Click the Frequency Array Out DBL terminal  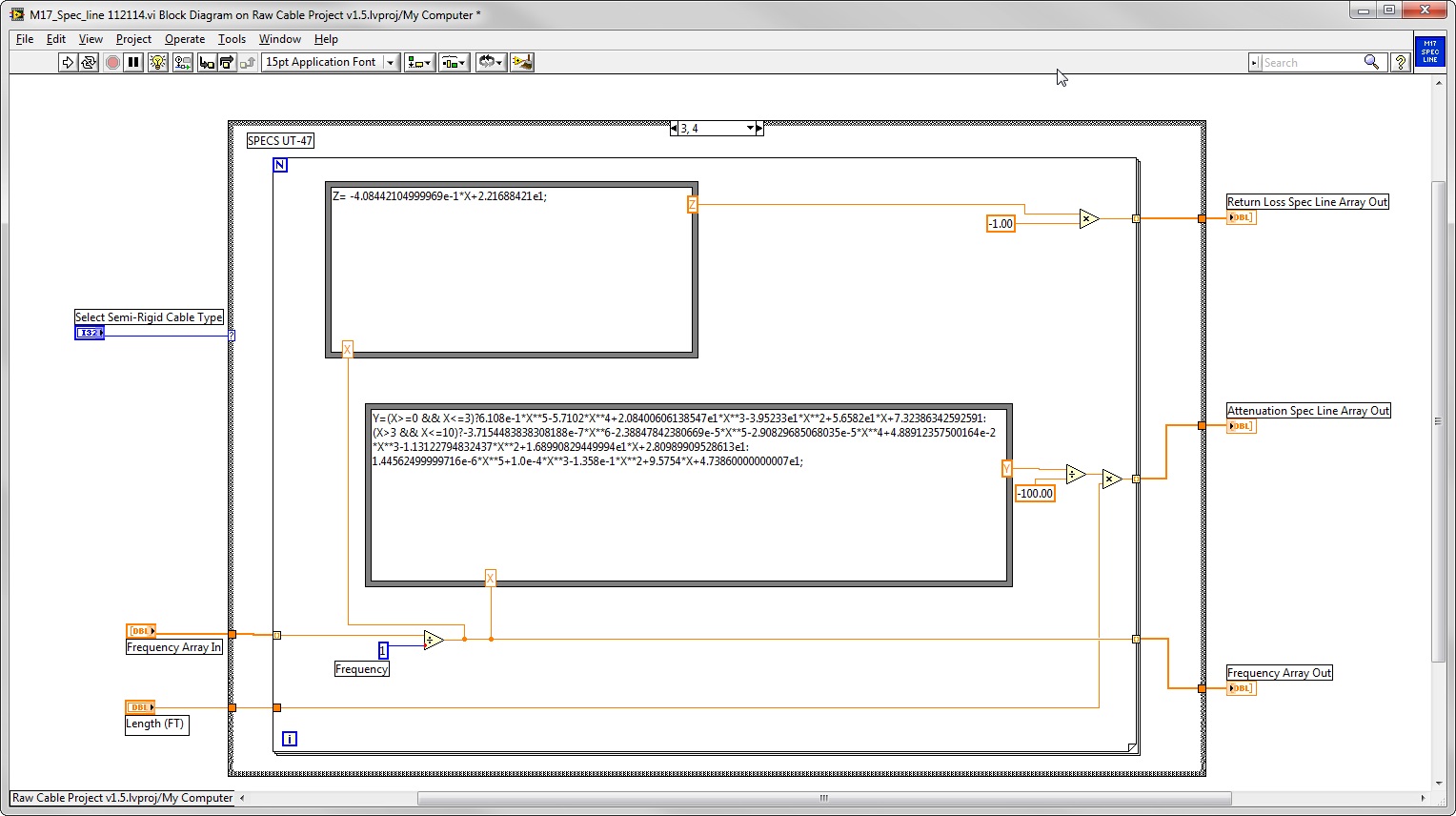click(x=1242, y=689)
